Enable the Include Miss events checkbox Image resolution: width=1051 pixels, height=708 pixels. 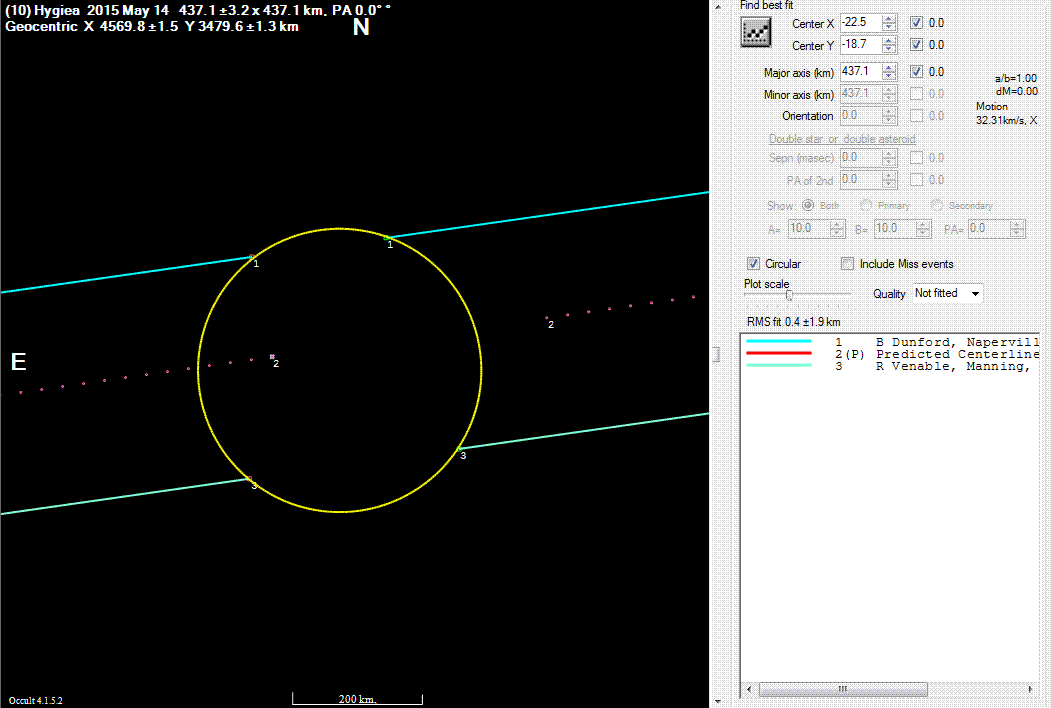coord(847,263)
